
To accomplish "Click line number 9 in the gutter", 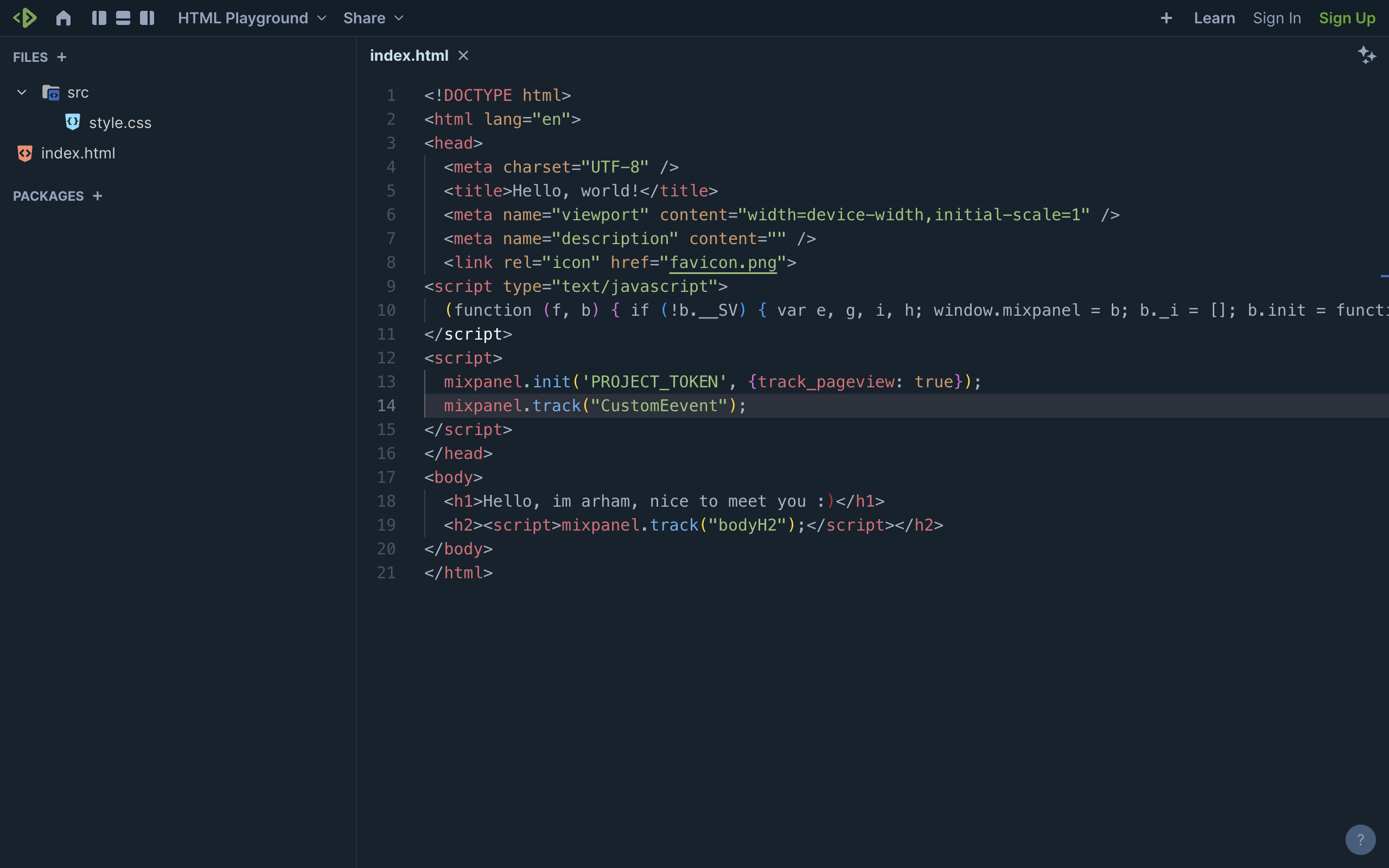I will click(391, 286).
